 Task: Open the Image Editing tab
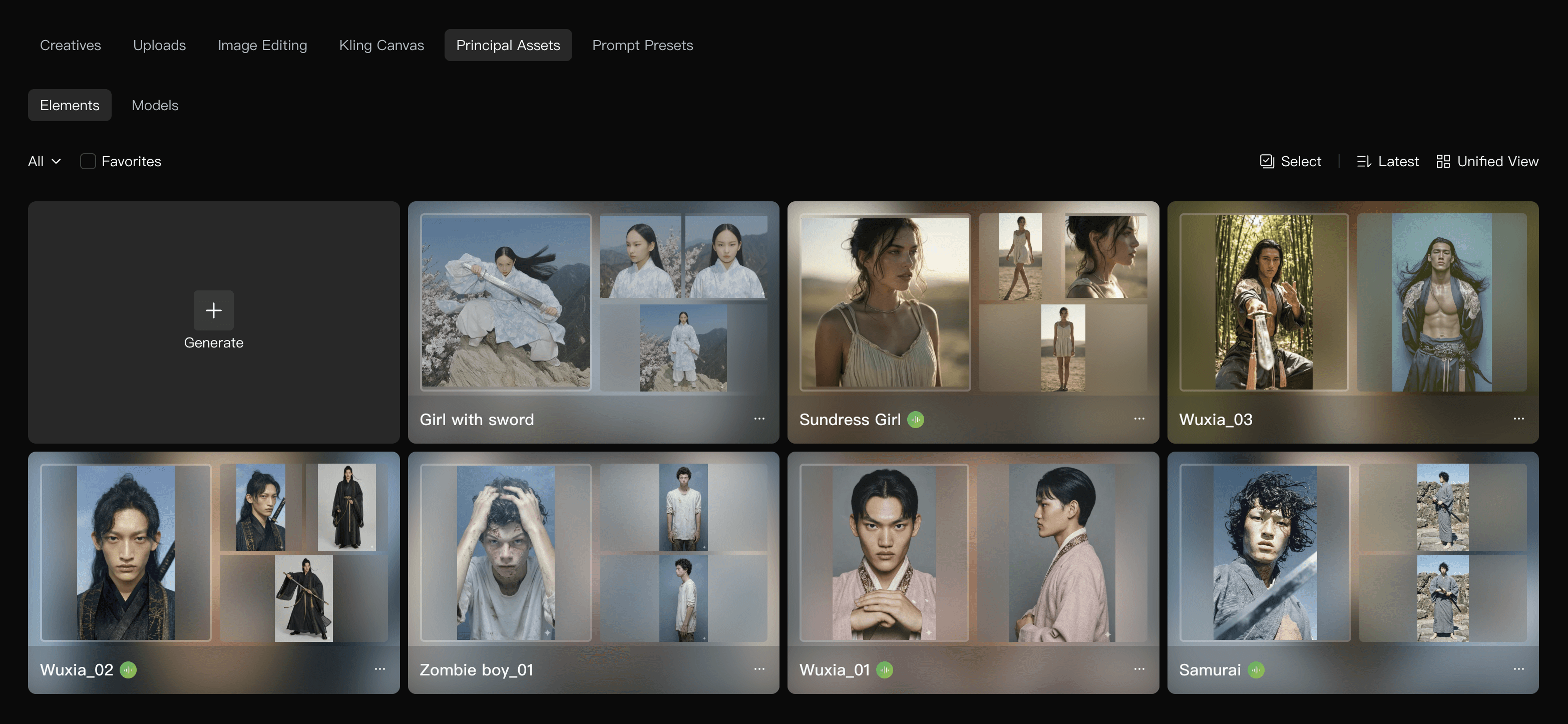pyautogui.click(x=262, y=45)
